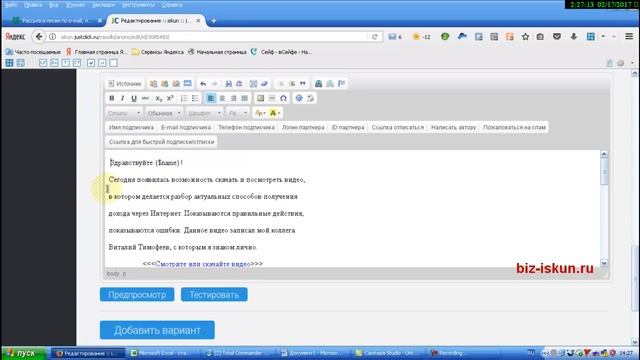Open the text color dropdown

click(260, 113)
